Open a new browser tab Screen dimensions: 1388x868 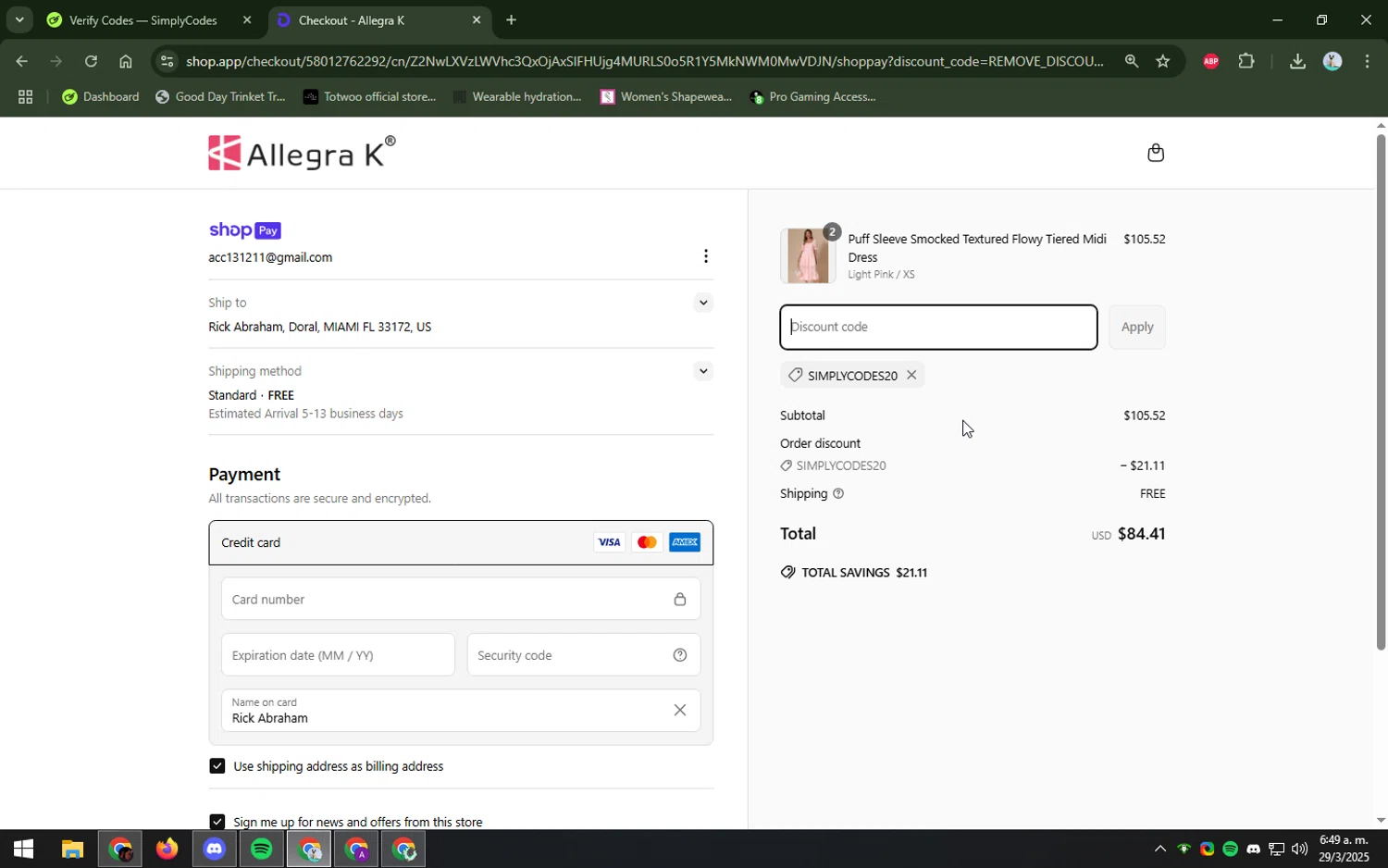(511, 20)
